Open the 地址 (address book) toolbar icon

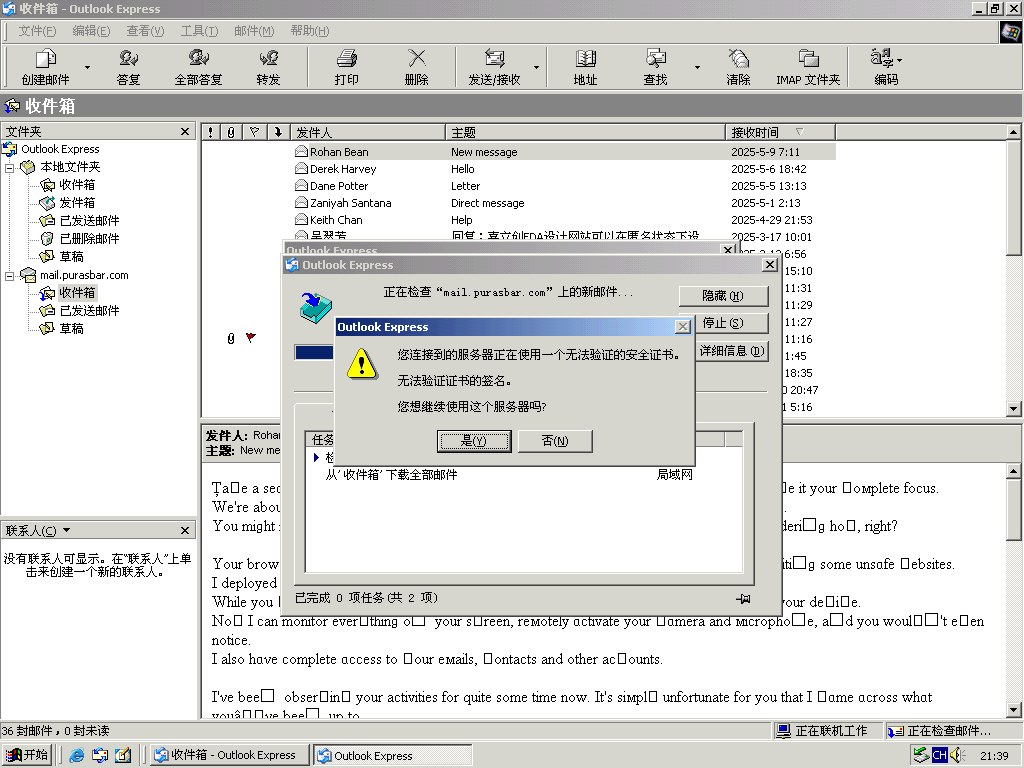click(x=585, y=67)
